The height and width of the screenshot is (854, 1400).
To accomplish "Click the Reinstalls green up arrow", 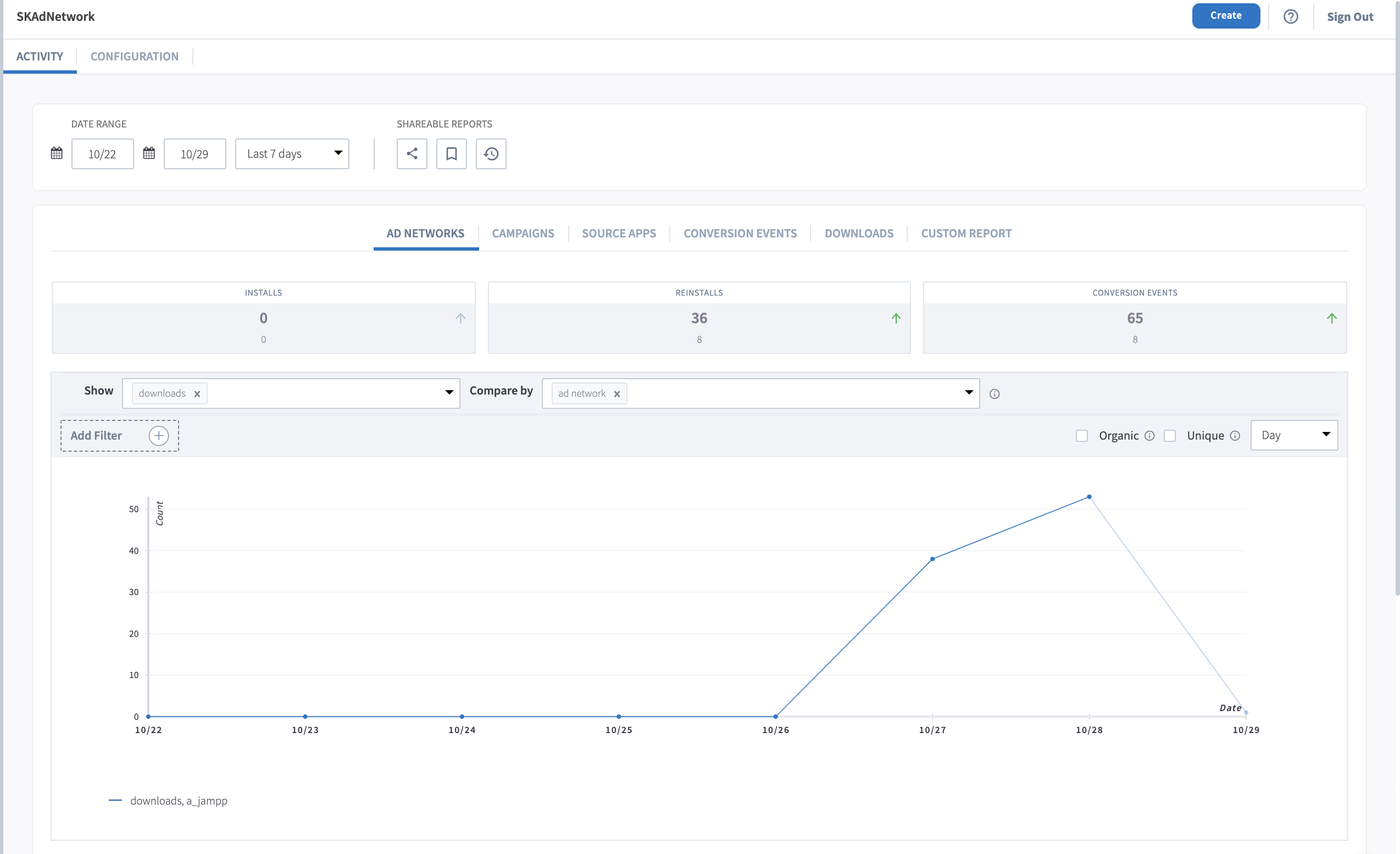I will (896, 318).
